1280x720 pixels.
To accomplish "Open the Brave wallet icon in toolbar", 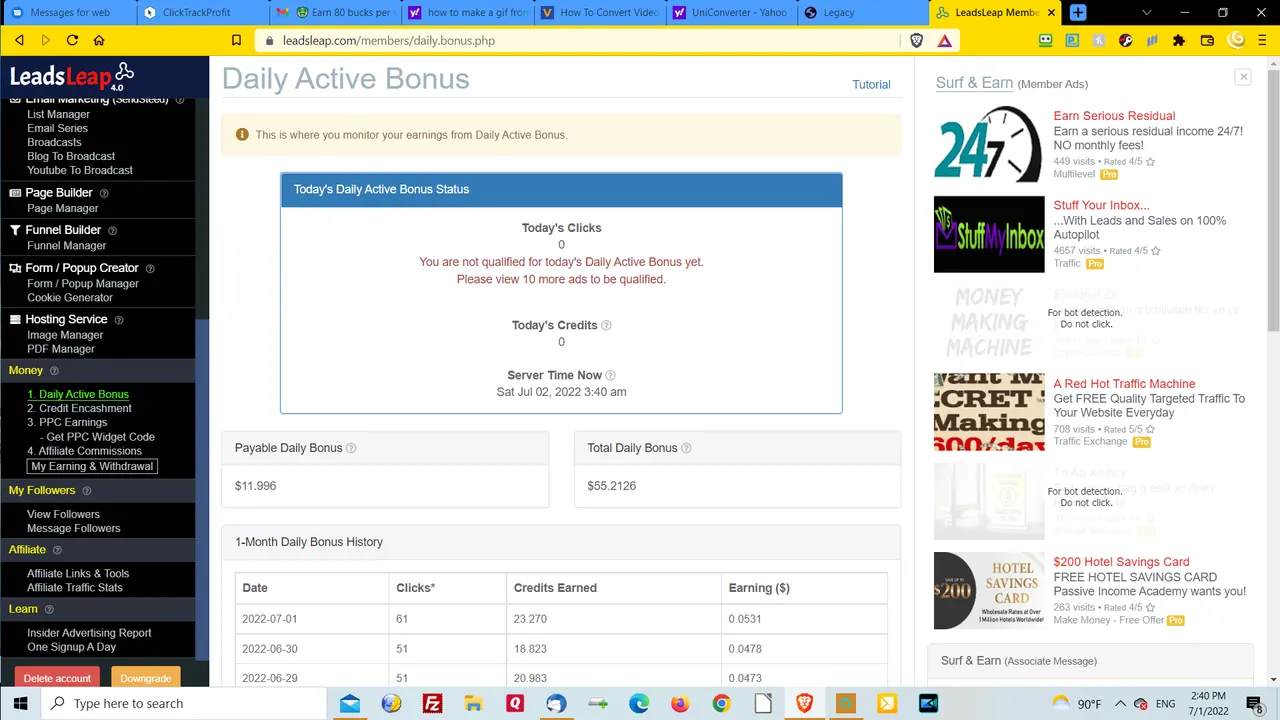I will pos(1207,40).
